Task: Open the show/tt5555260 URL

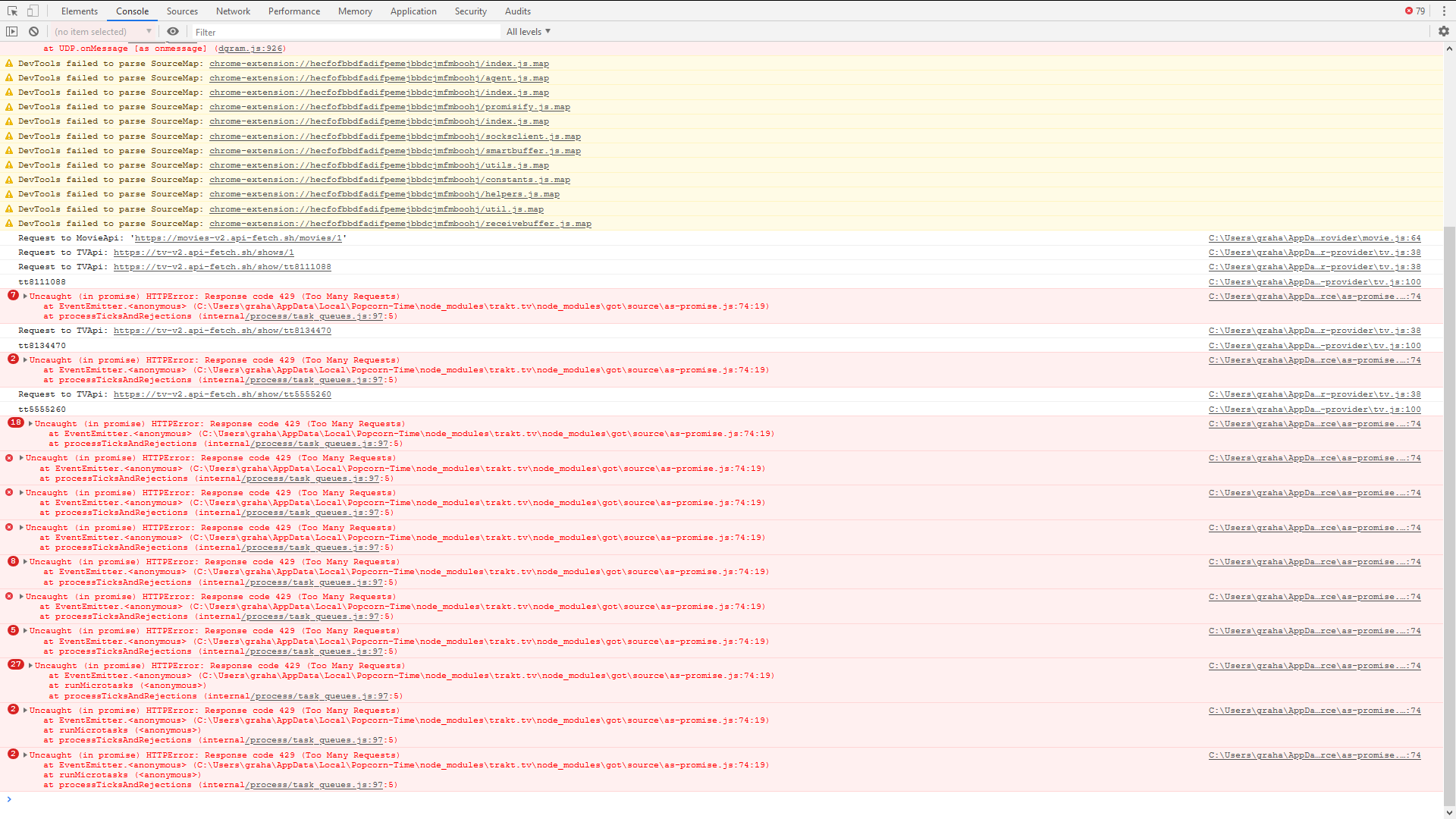Action: coord(222,394)
